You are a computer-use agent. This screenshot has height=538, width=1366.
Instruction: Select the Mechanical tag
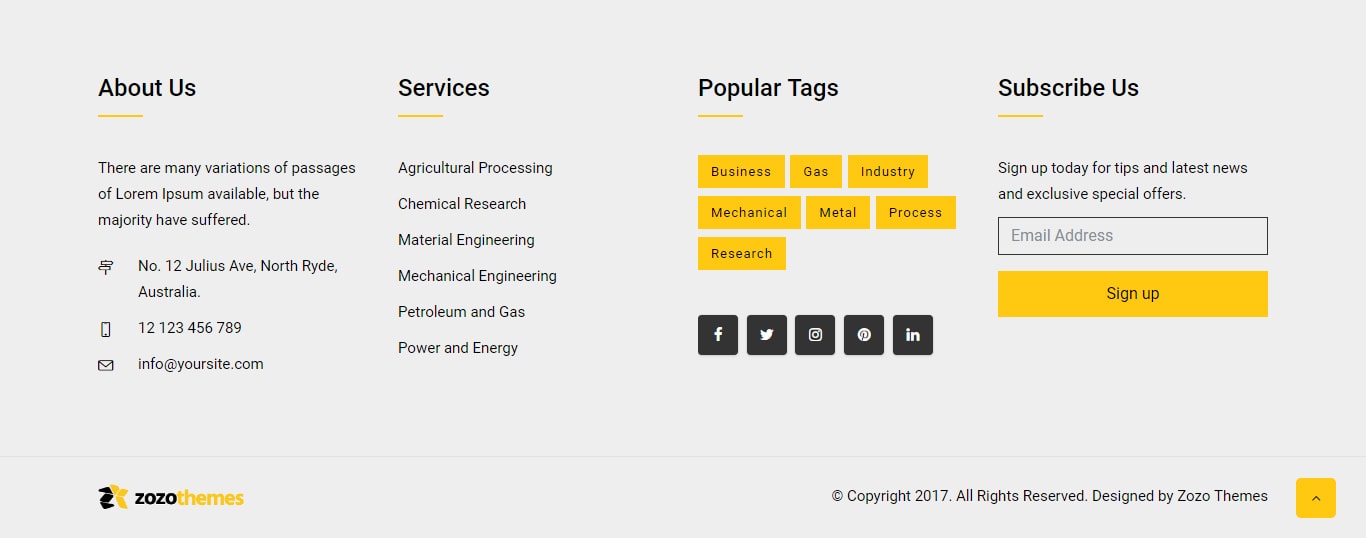pyautogui.click(x=749, y=213)
